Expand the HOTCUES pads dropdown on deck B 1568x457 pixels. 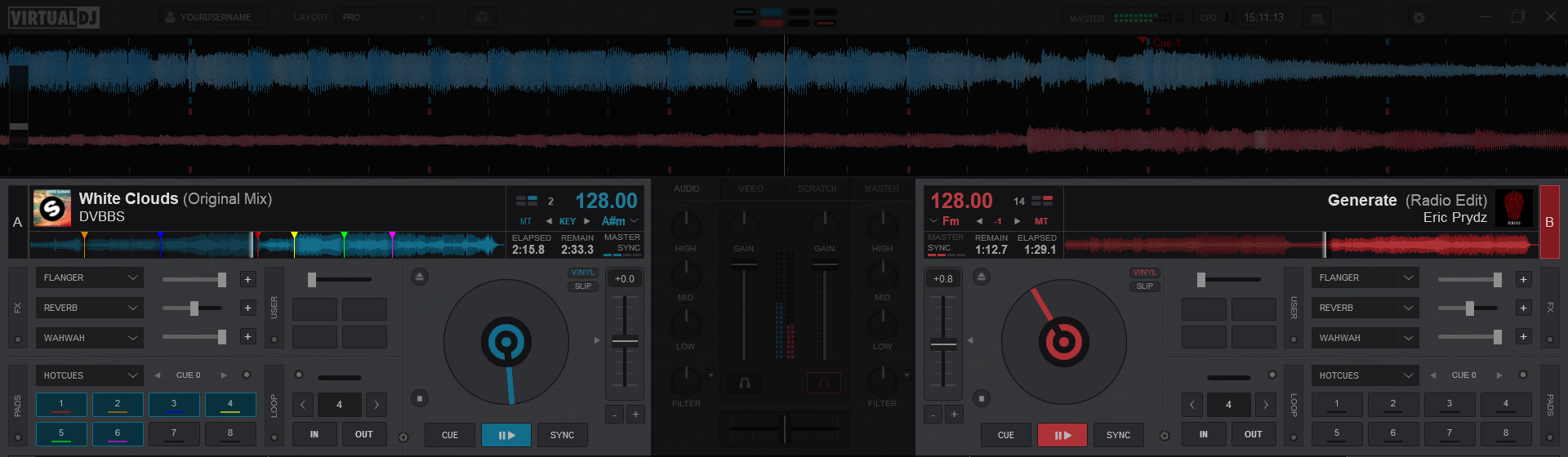[1408, 375]
